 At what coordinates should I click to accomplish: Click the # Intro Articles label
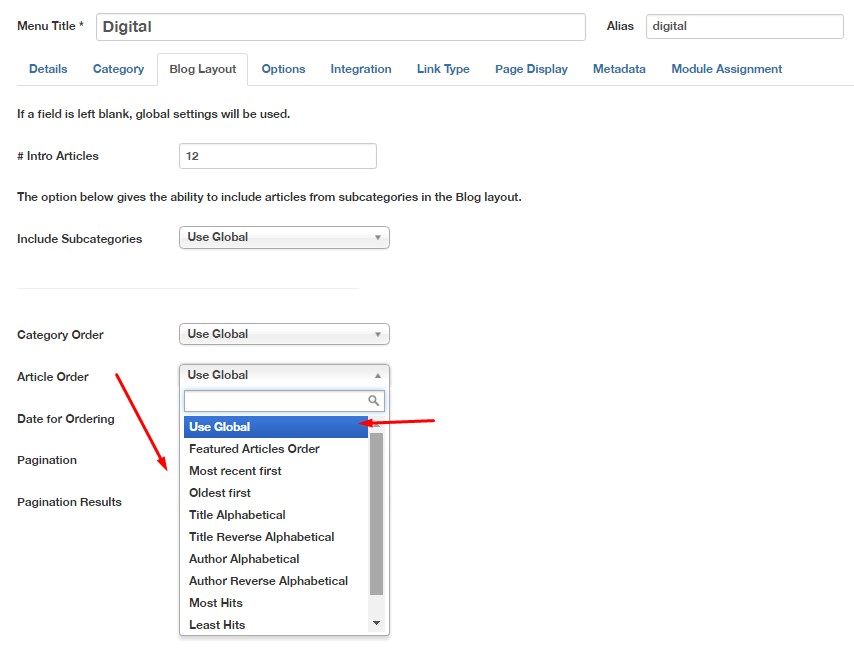pyautogui.click(x=58, y=156)
